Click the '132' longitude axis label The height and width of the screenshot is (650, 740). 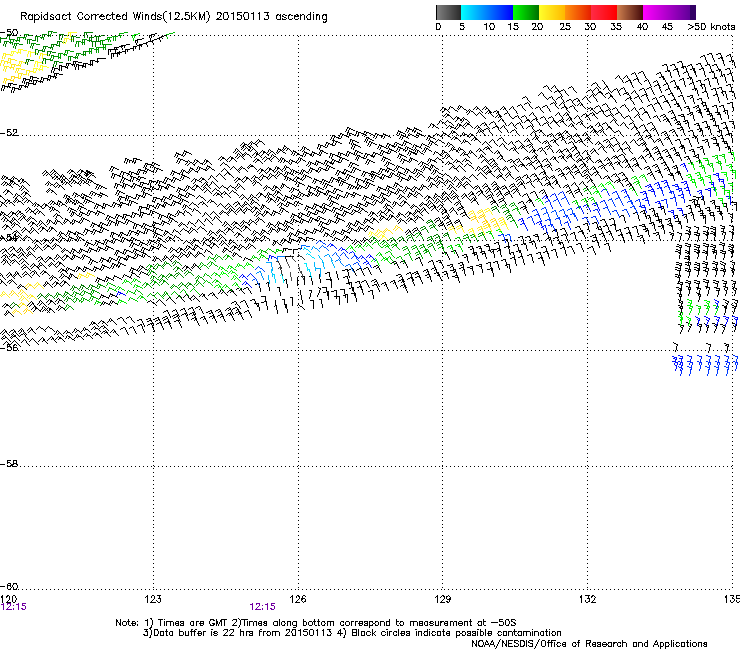587,599
